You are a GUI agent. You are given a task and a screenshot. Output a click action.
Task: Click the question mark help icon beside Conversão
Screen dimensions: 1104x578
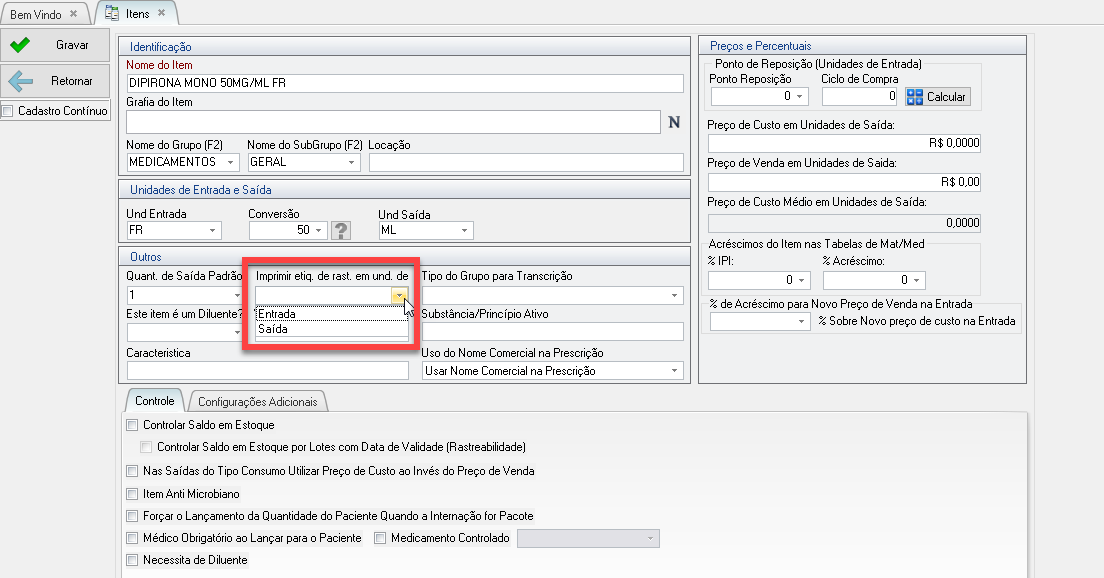click(342, 231)
